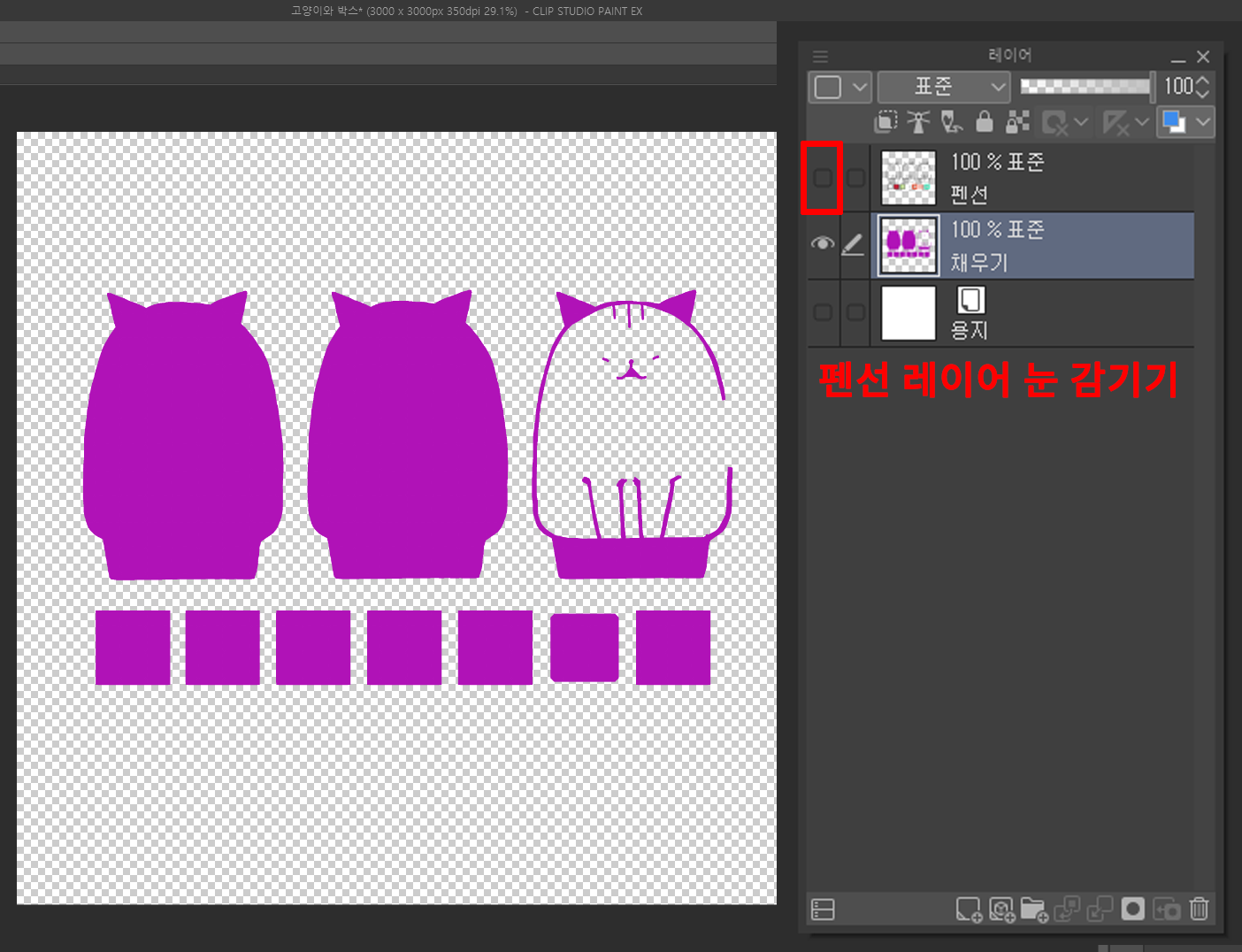The image size is (1242, 952).
Task: Set as draft layer icon
Action: pyautogui.click(x=952, y=121)
